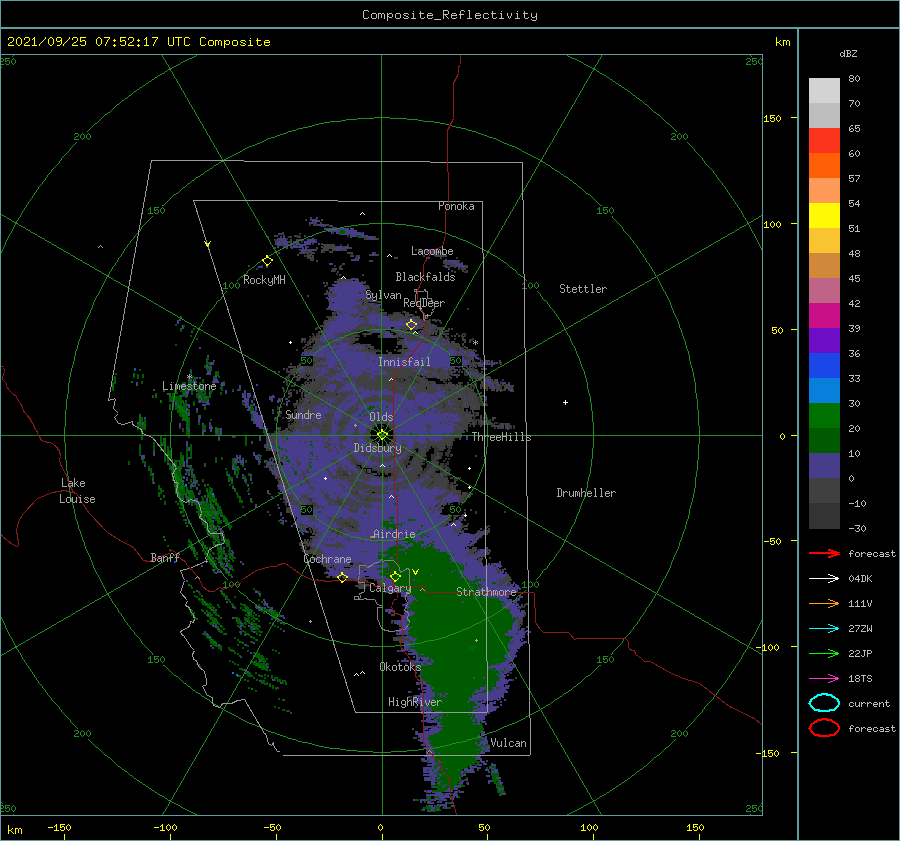Screen dimensions: 900x841
Task: Click the orange 111V arrow legend icon
Action: [824, 603]
